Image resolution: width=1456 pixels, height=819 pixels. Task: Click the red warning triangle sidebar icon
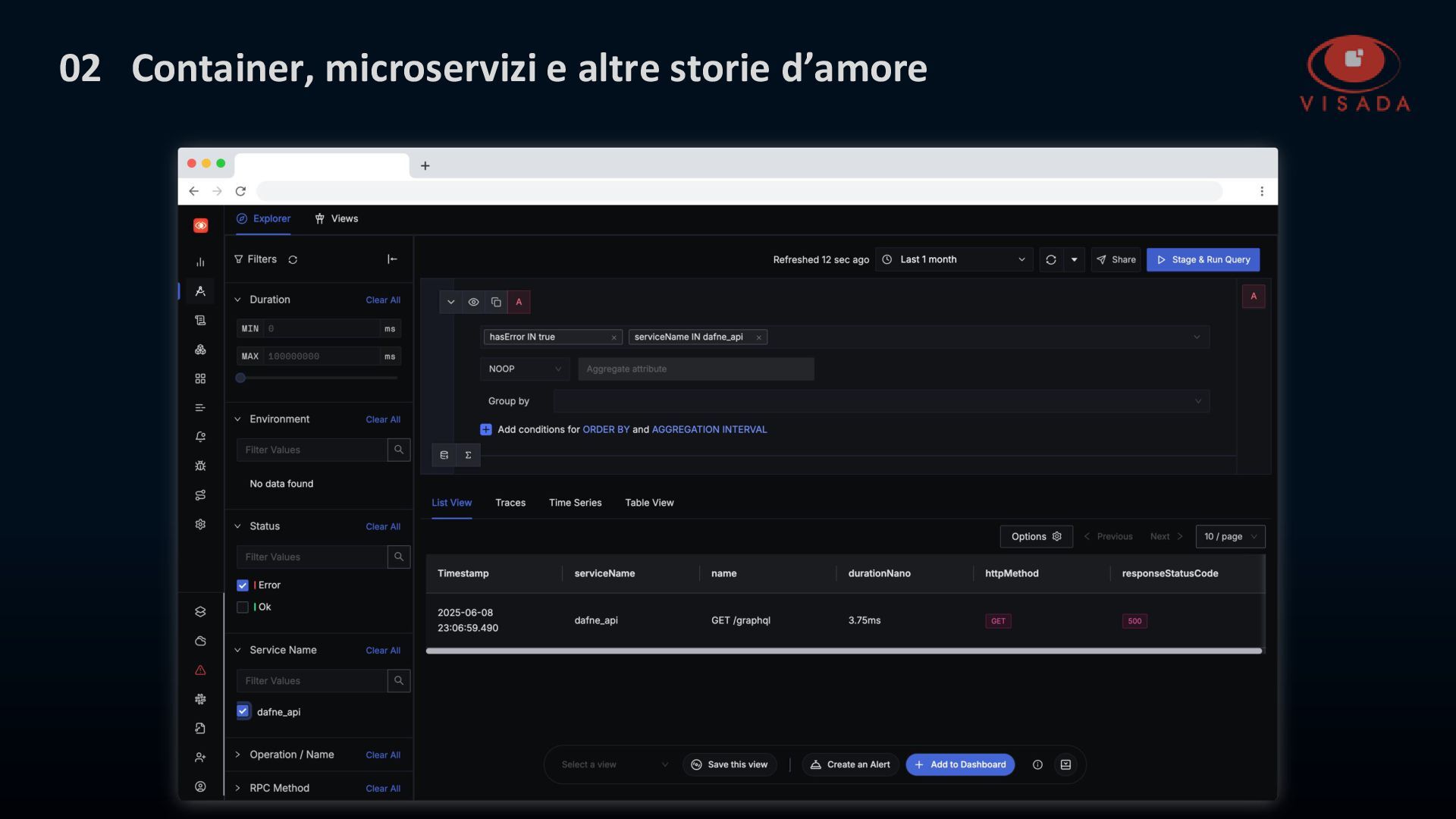pos(200,670)
